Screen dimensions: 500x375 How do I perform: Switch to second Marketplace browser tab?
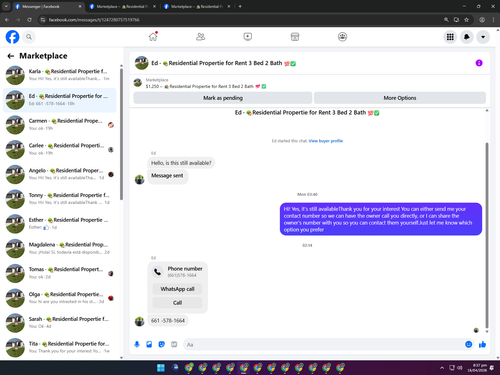coord(122,6)
